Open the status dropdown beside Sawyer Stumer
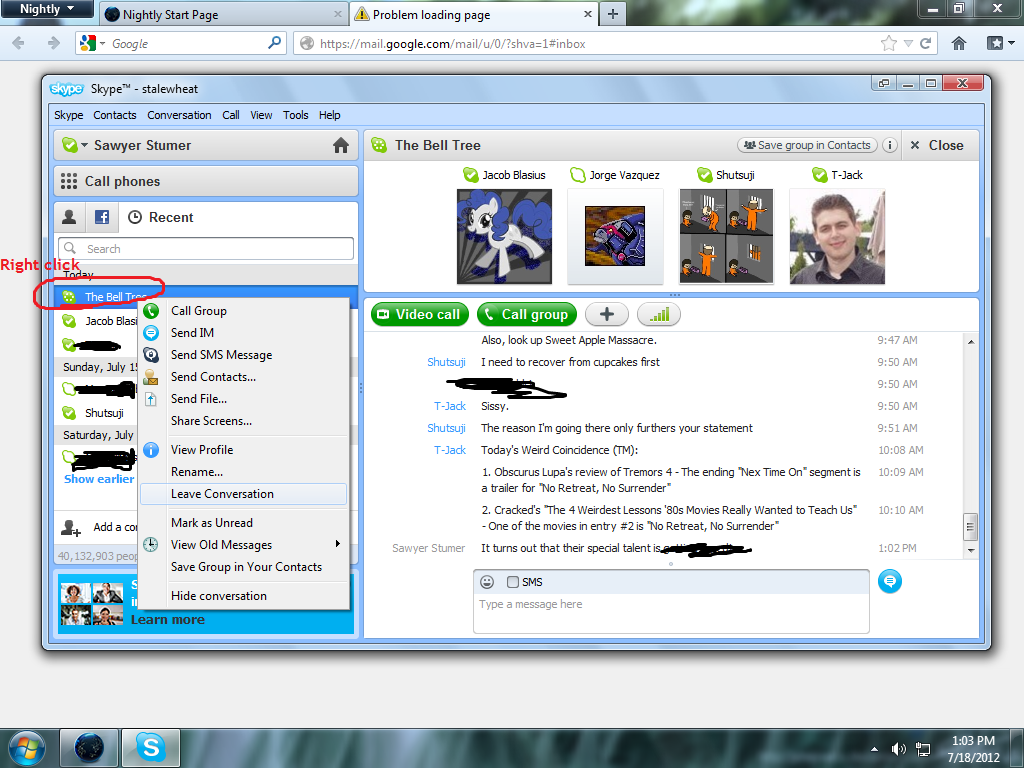1024x768 pixels. 84,145
